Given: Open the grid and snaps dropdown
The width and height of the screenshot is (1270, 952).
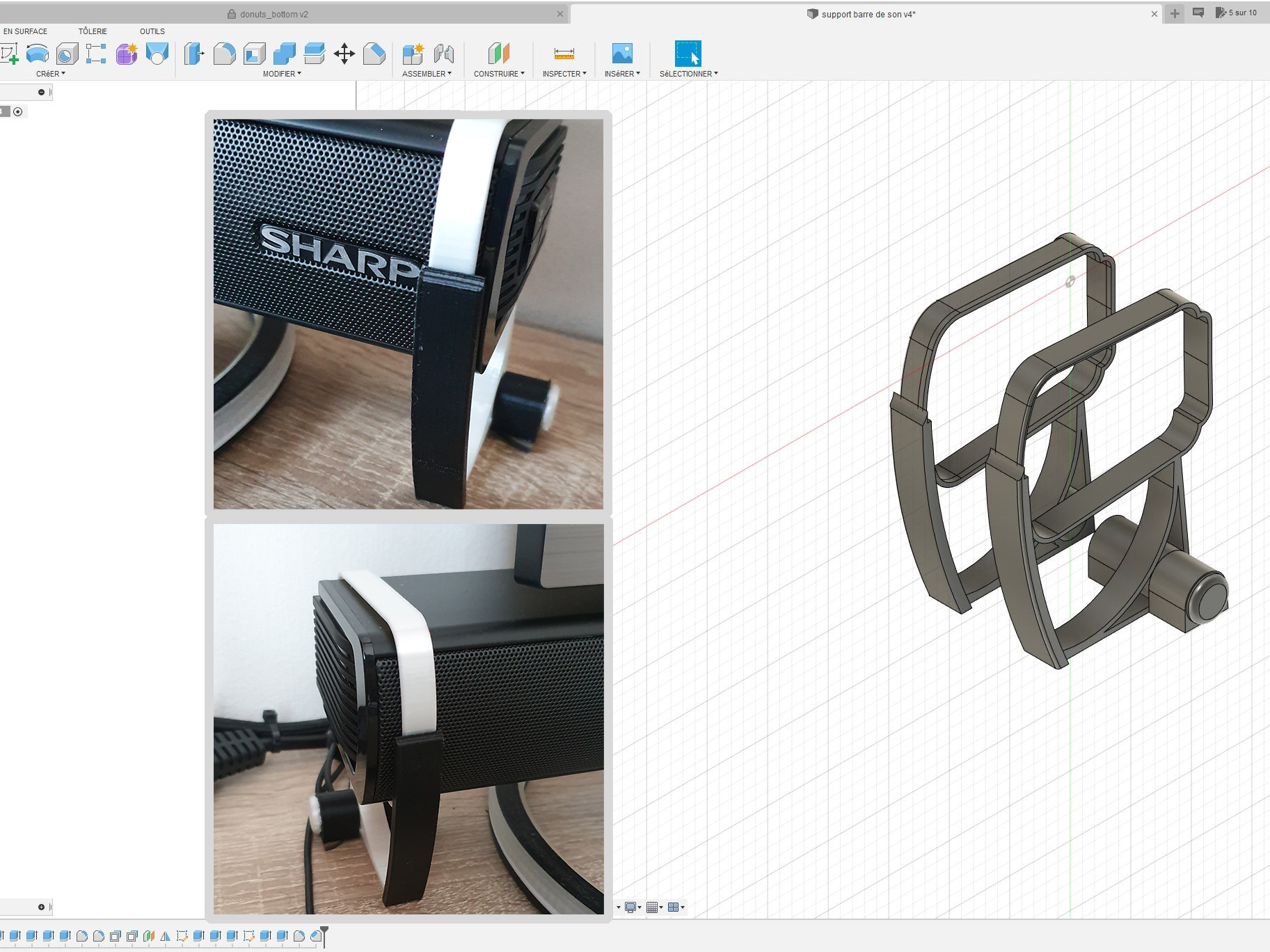Looking at the screenshot, I should 654,907.
